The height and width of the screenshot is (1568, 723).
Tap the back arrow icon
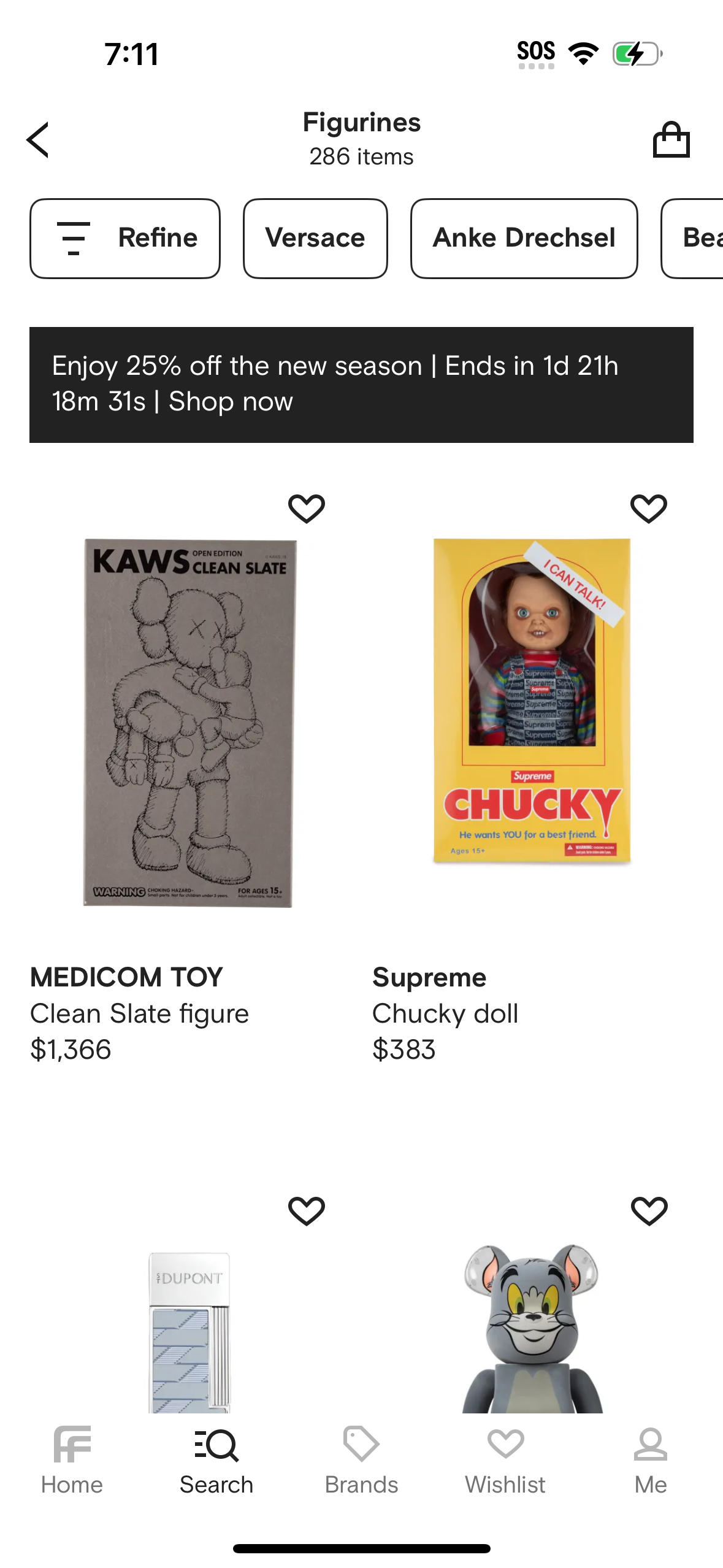(38, 140)
